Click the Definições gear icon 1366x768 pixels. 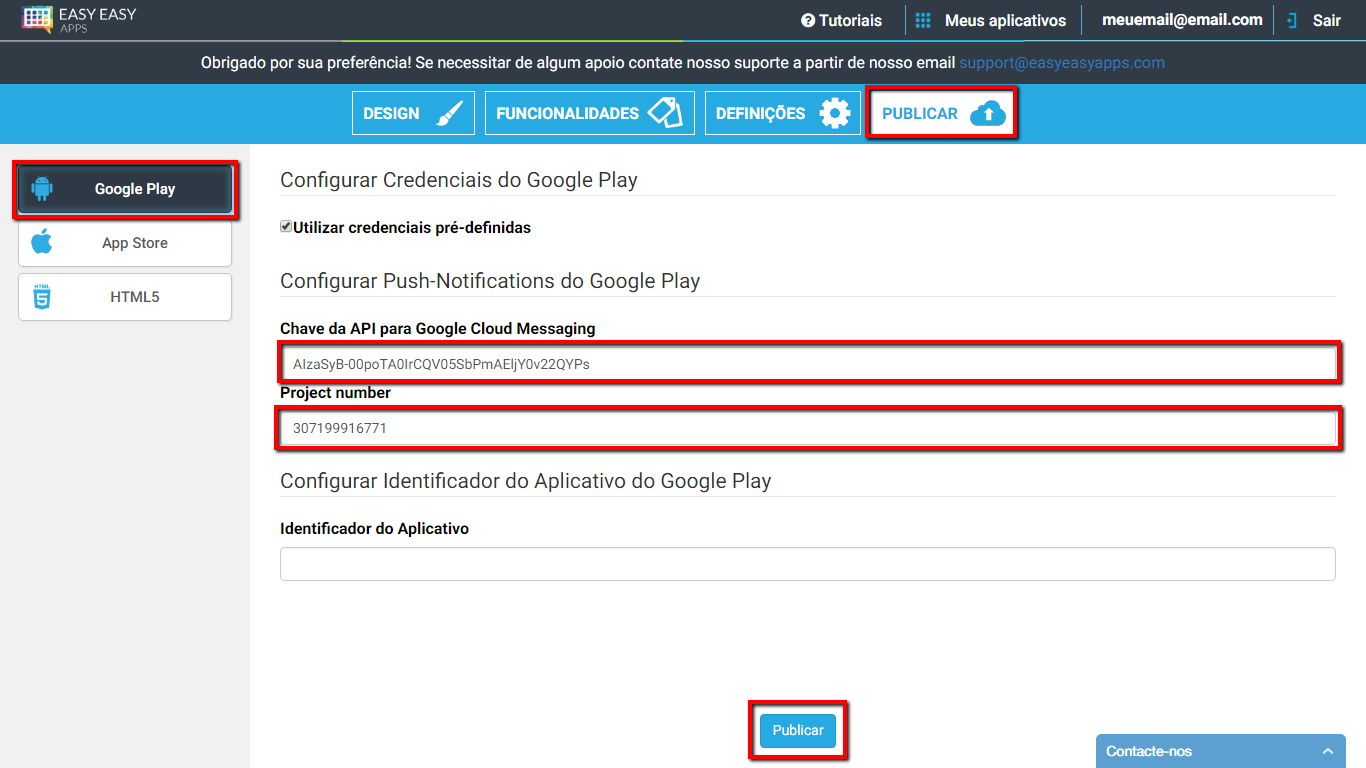[834, 113]
